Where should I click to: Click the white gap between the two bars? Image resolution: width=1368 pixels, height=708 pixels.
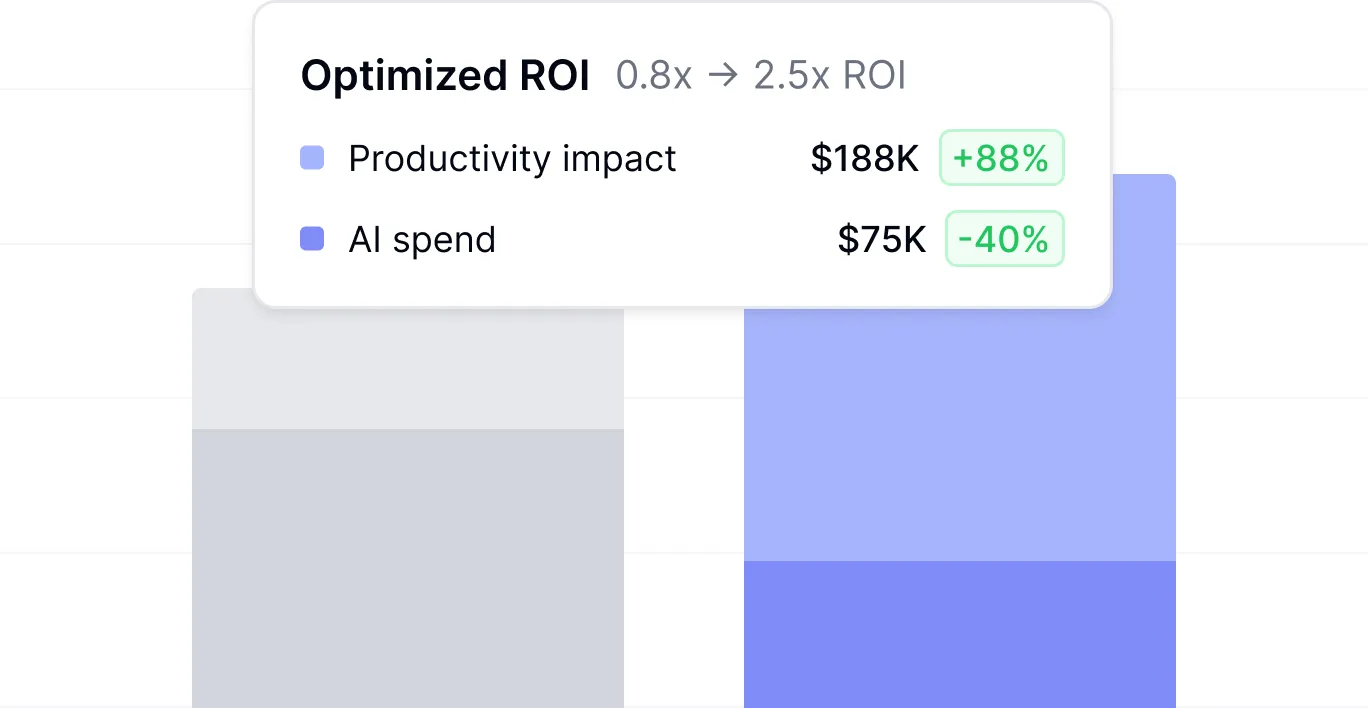click(x=684, y=500)
